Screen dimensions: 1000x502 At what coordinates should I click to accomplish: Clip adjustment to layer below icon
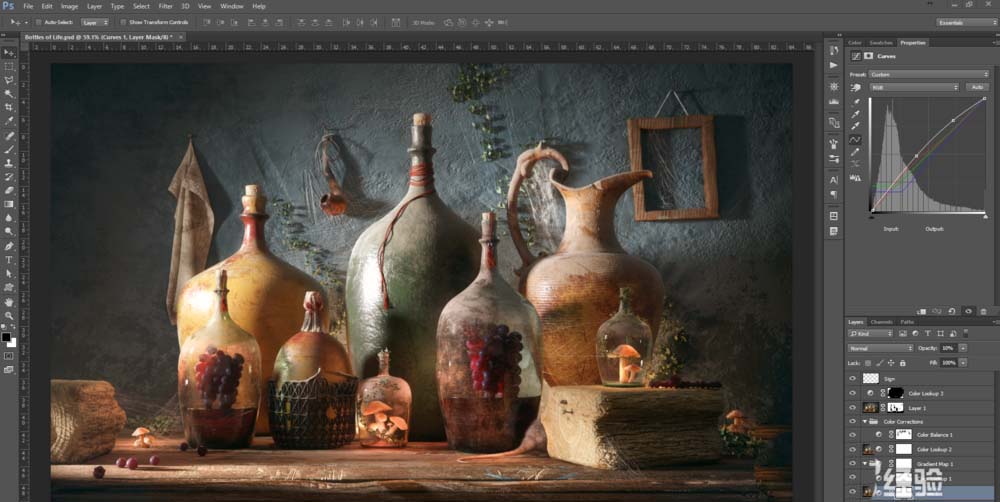coord(922,311)
